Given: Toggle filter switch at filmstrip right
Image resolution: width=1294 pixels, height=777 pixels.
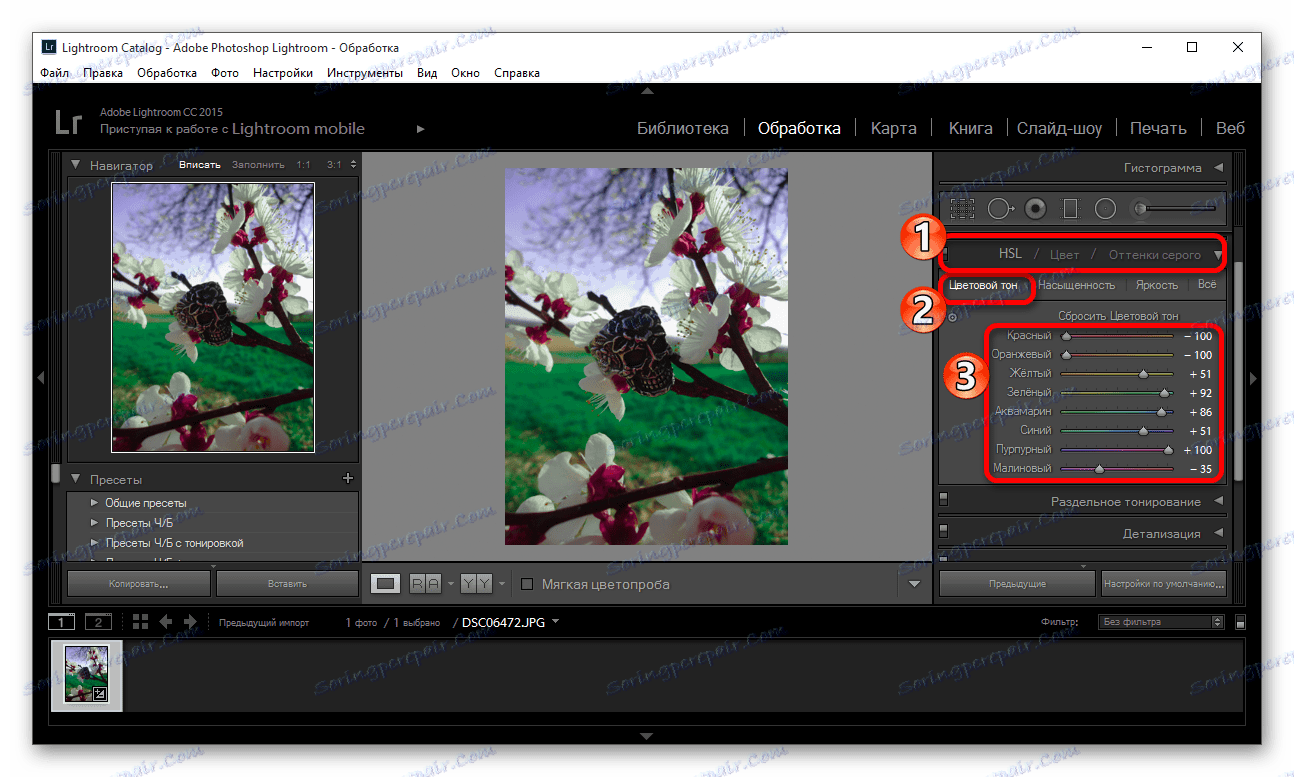Looking at the screenshot, I should (x=1241, y=622).
